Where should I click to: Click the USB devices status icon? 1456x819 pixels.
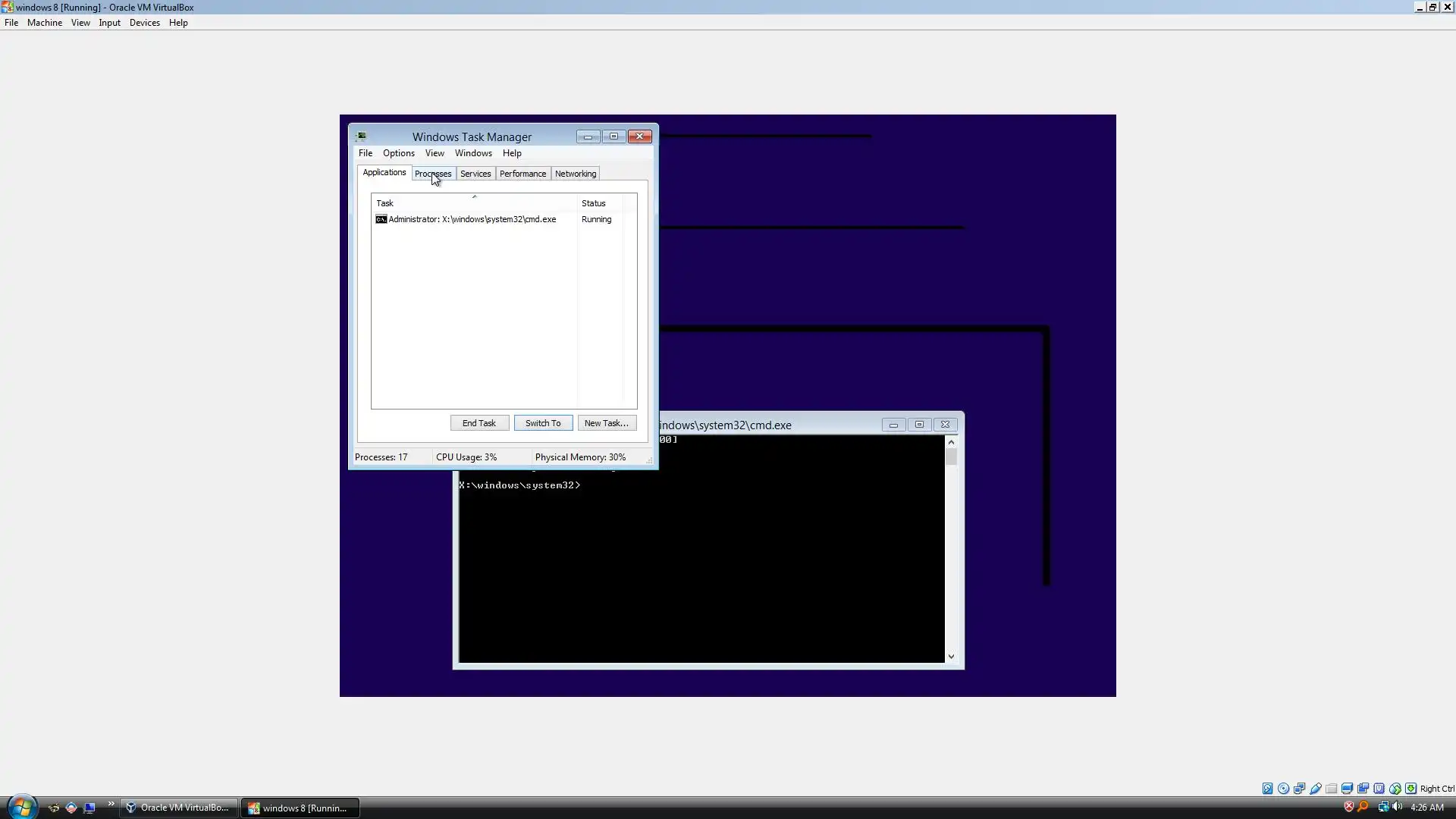(x=1316, y=789)
